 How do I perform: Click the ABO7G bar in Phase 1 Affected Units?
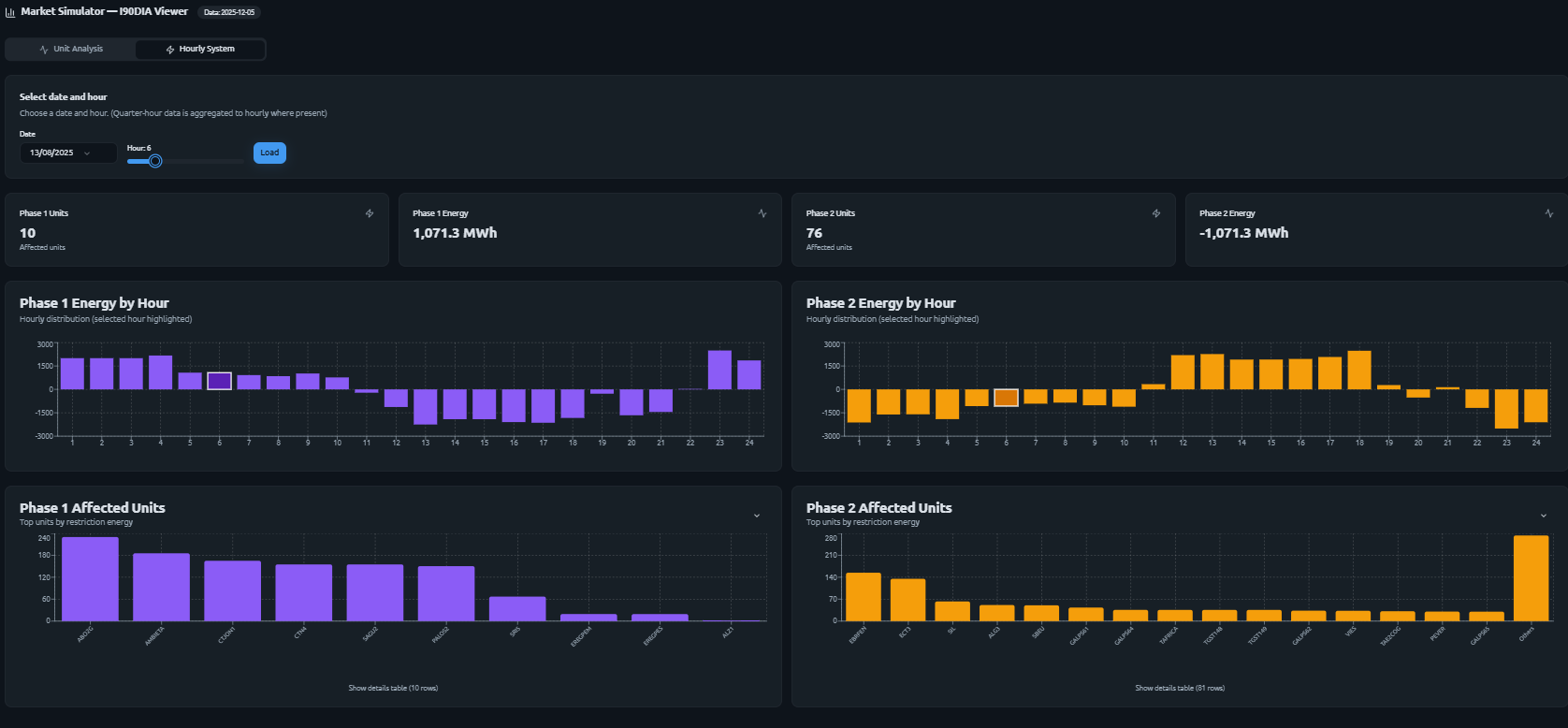(x=90, y=578)
